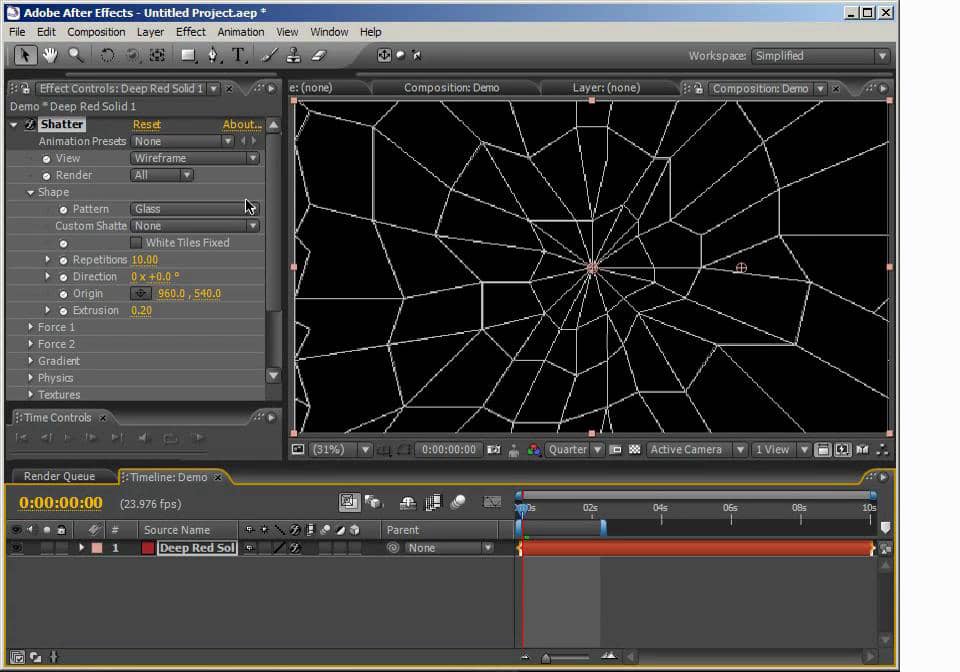The height and width of the screenshot is (672, 960).
Task: Click the About link for Shatter
Action: [x=241, y=125]
